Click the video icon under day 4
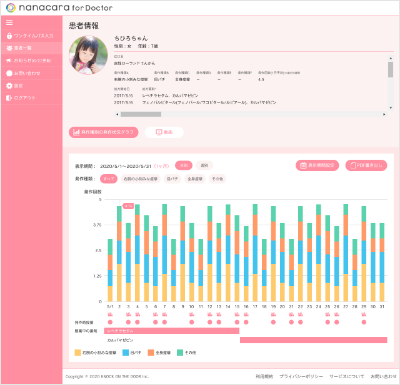The image size is (400, 385). tap(137, 314)
